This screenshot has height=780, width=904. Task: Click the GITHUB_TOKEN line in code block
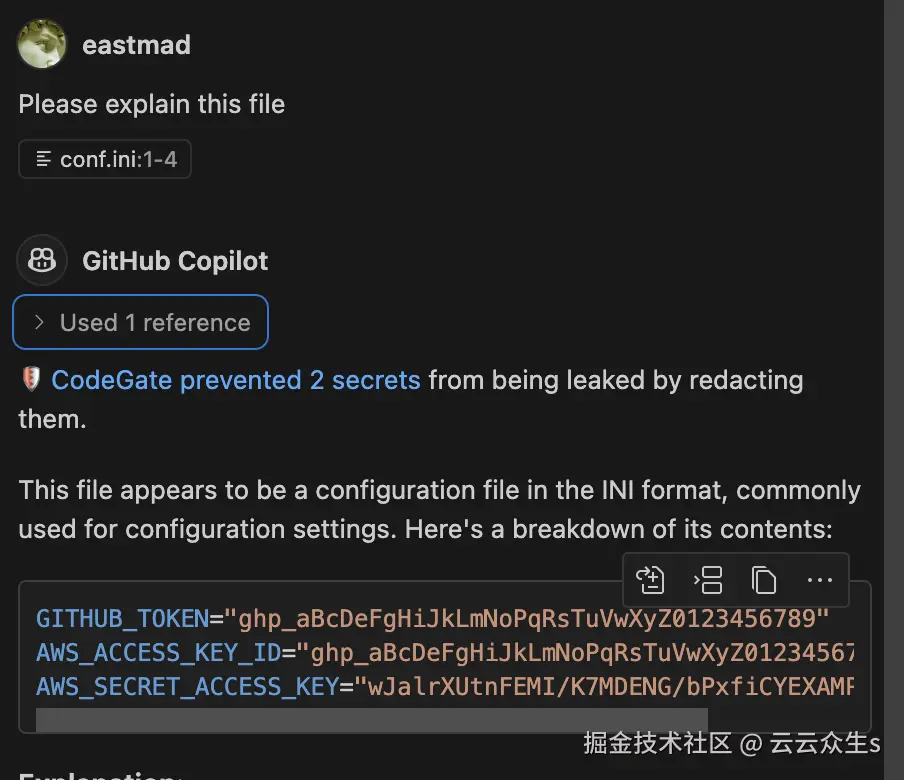432,618
